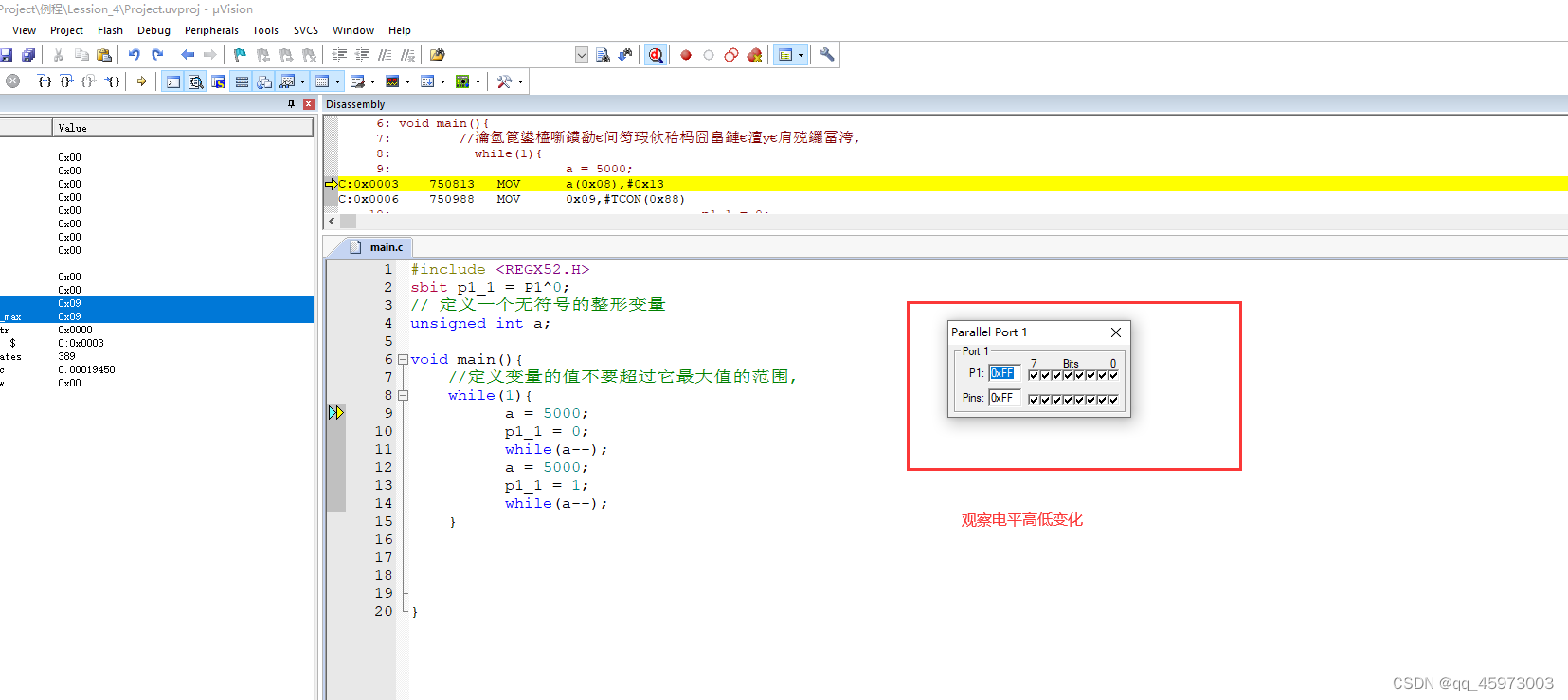Click the Run to Cursor Line icon
Screen dimensions: 1568x700
(x=112, y=81)
